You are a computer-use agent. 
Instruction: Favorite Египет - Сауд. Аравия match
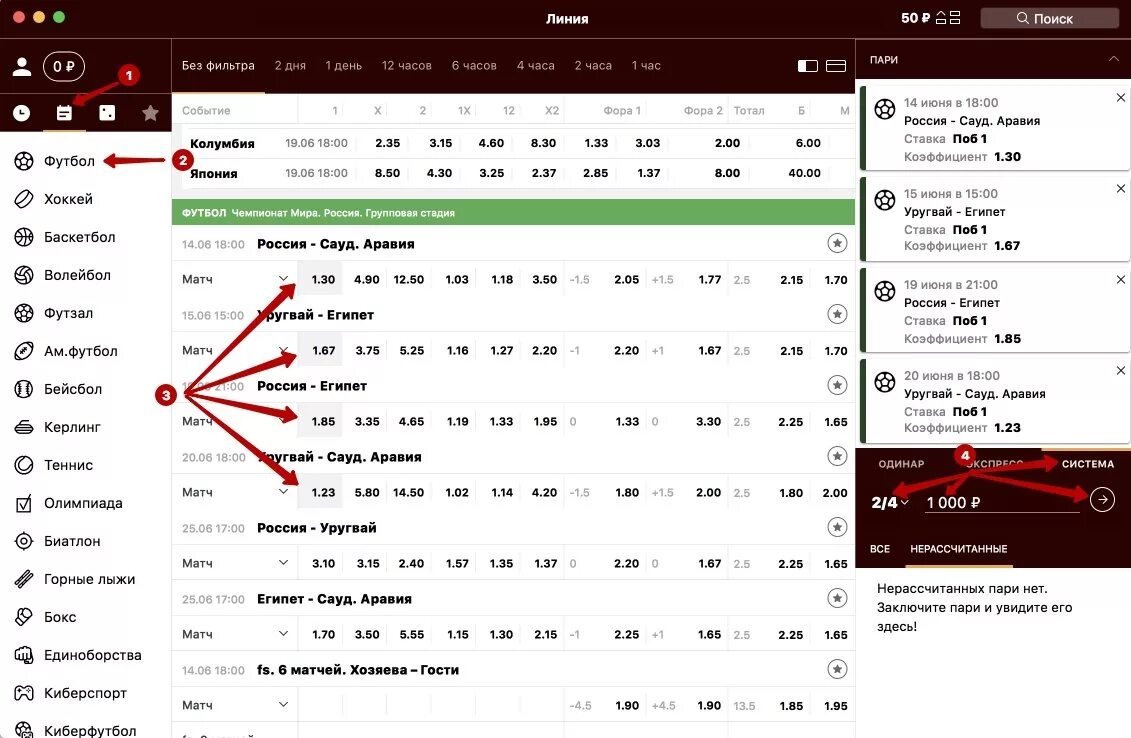(x=837, y=598)
